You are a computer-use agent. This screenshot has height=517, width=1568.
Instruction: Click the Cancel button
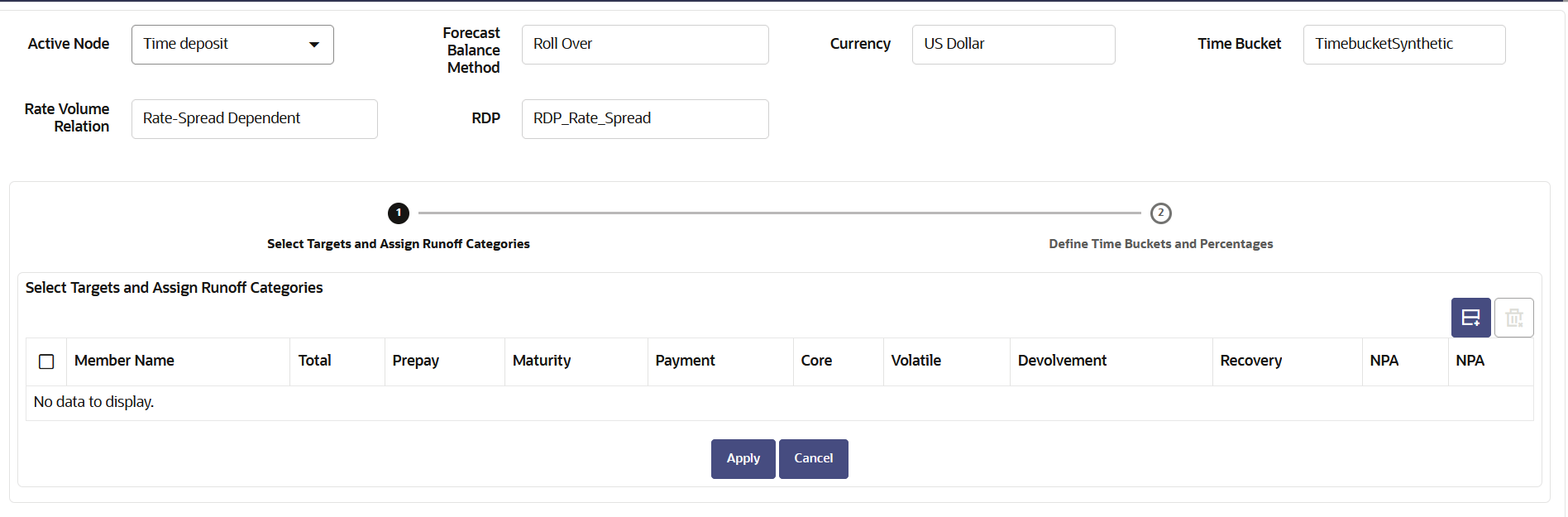814,459
